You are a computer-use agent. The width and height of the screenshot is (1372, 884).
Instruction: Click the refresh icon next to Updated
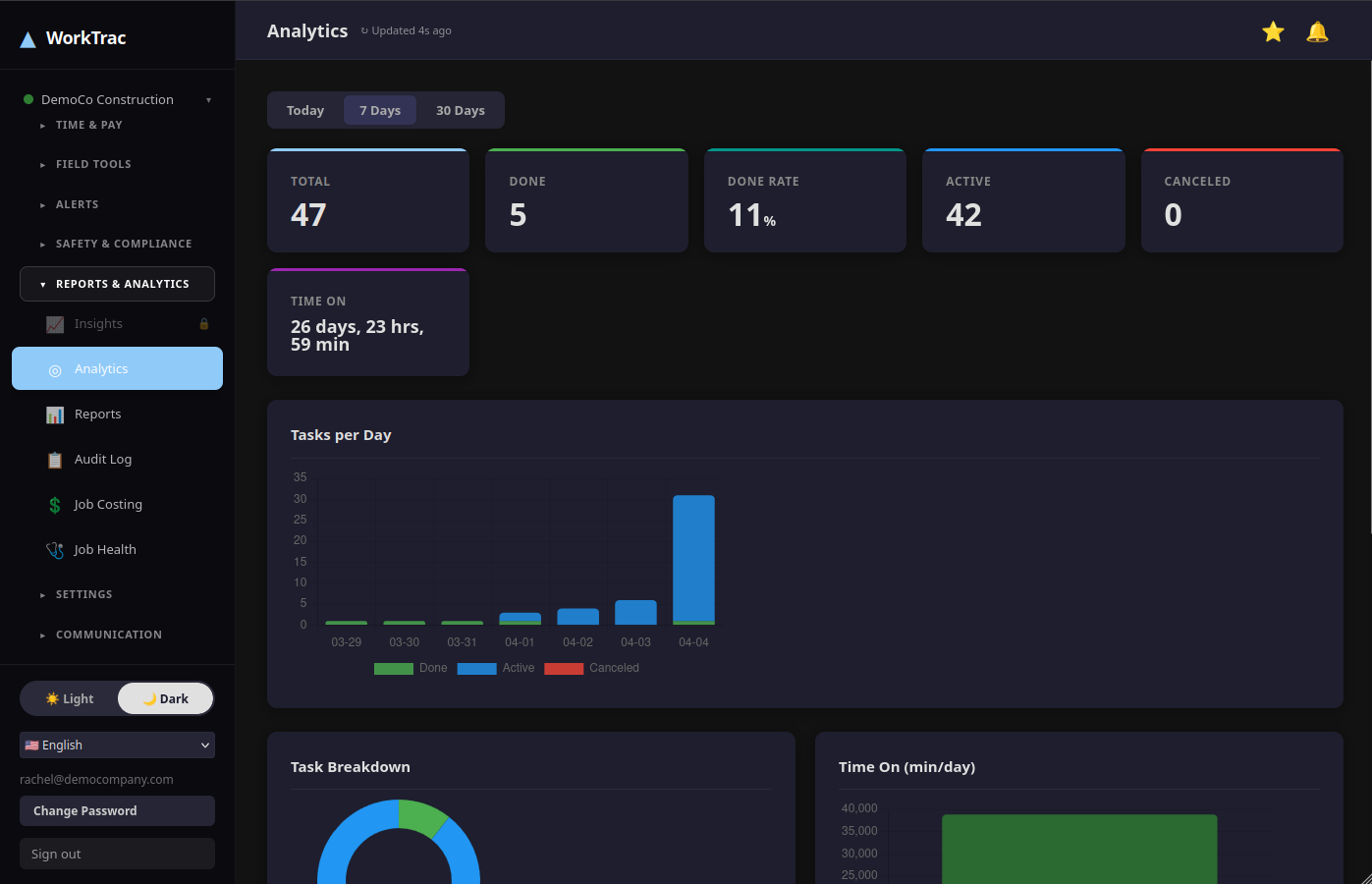click(364, 30)
